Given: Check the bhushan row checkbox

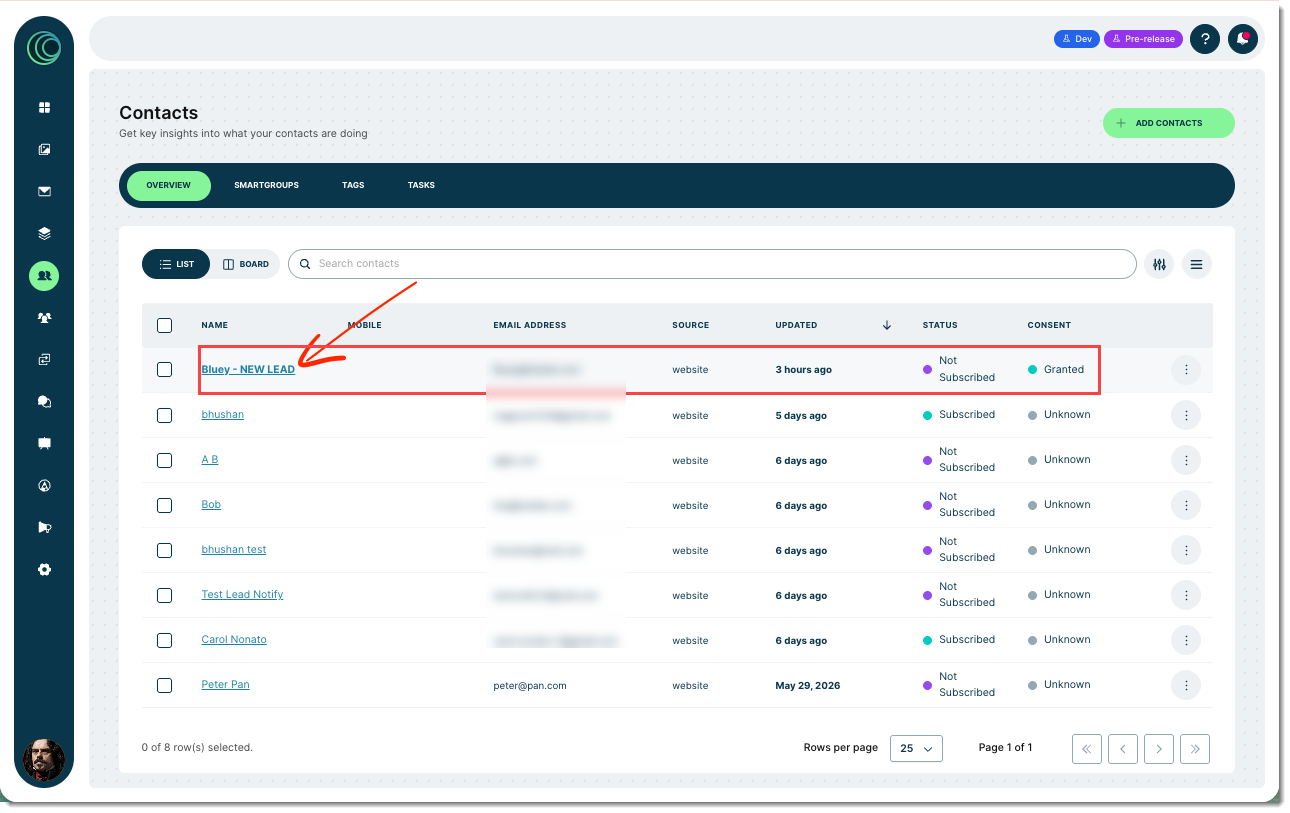Looking at the screenshot, I should tap(165, 415).
